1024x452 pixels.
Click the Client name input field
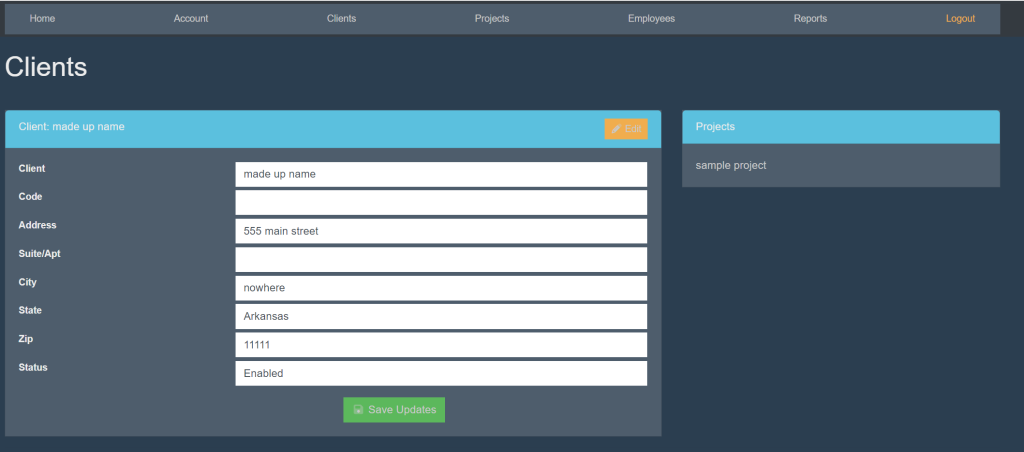tap(441, 174)
